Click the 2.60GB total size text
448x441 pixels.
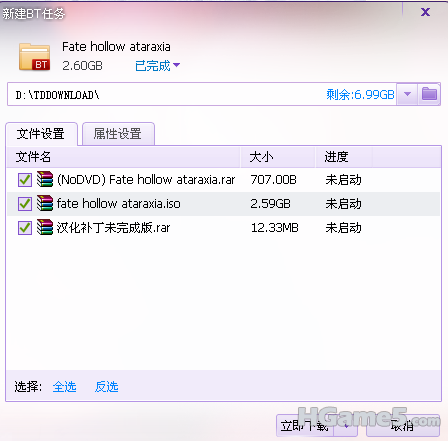pos(82,65)
